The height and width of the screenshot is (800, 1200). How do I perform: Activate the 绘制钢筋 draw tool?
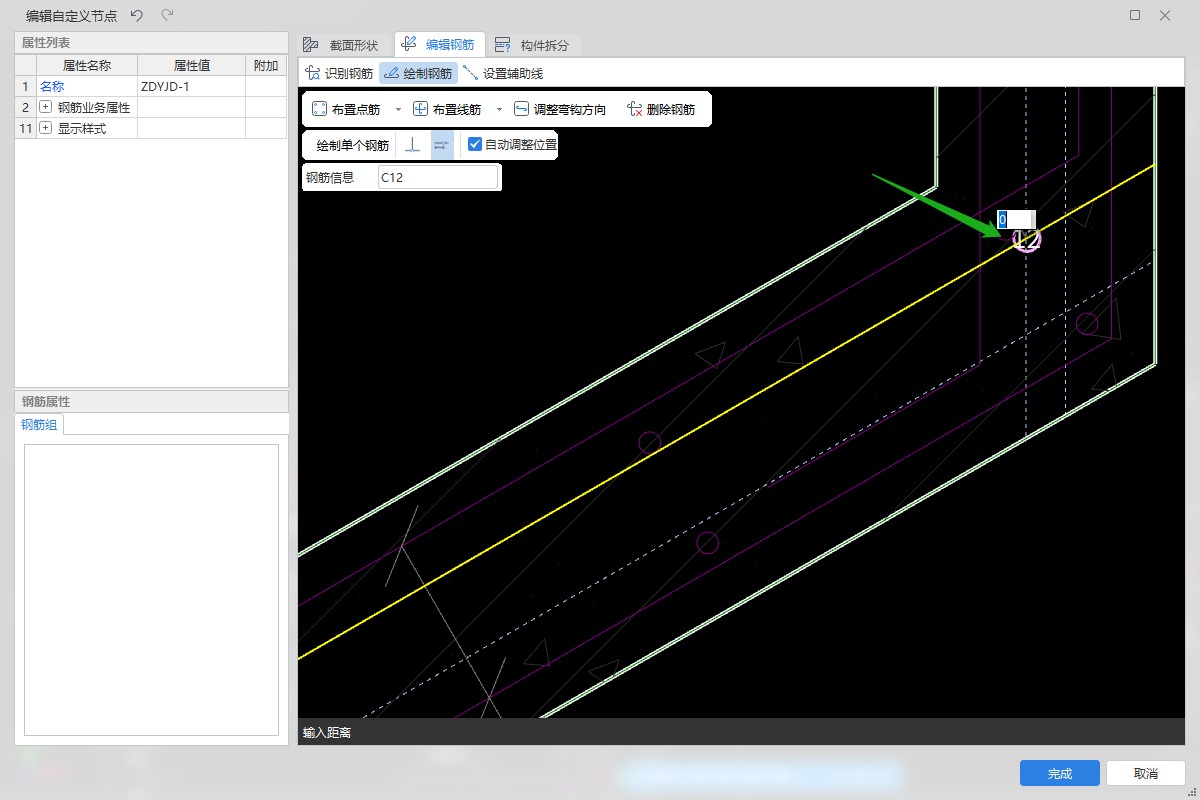(418, 73)
